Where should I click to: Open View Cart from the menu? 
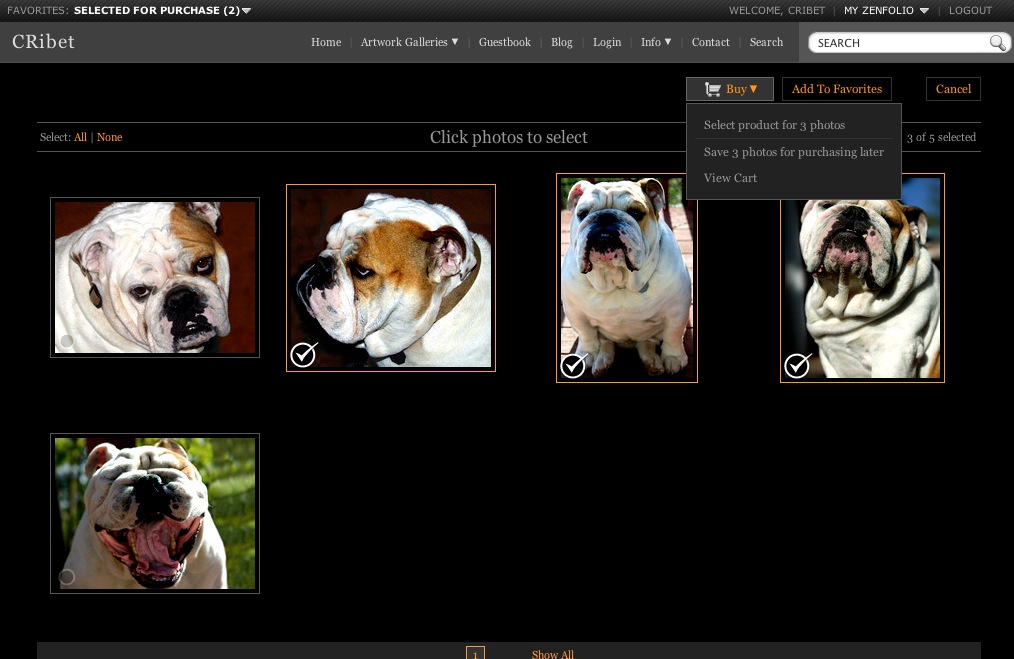click(730, 177)
